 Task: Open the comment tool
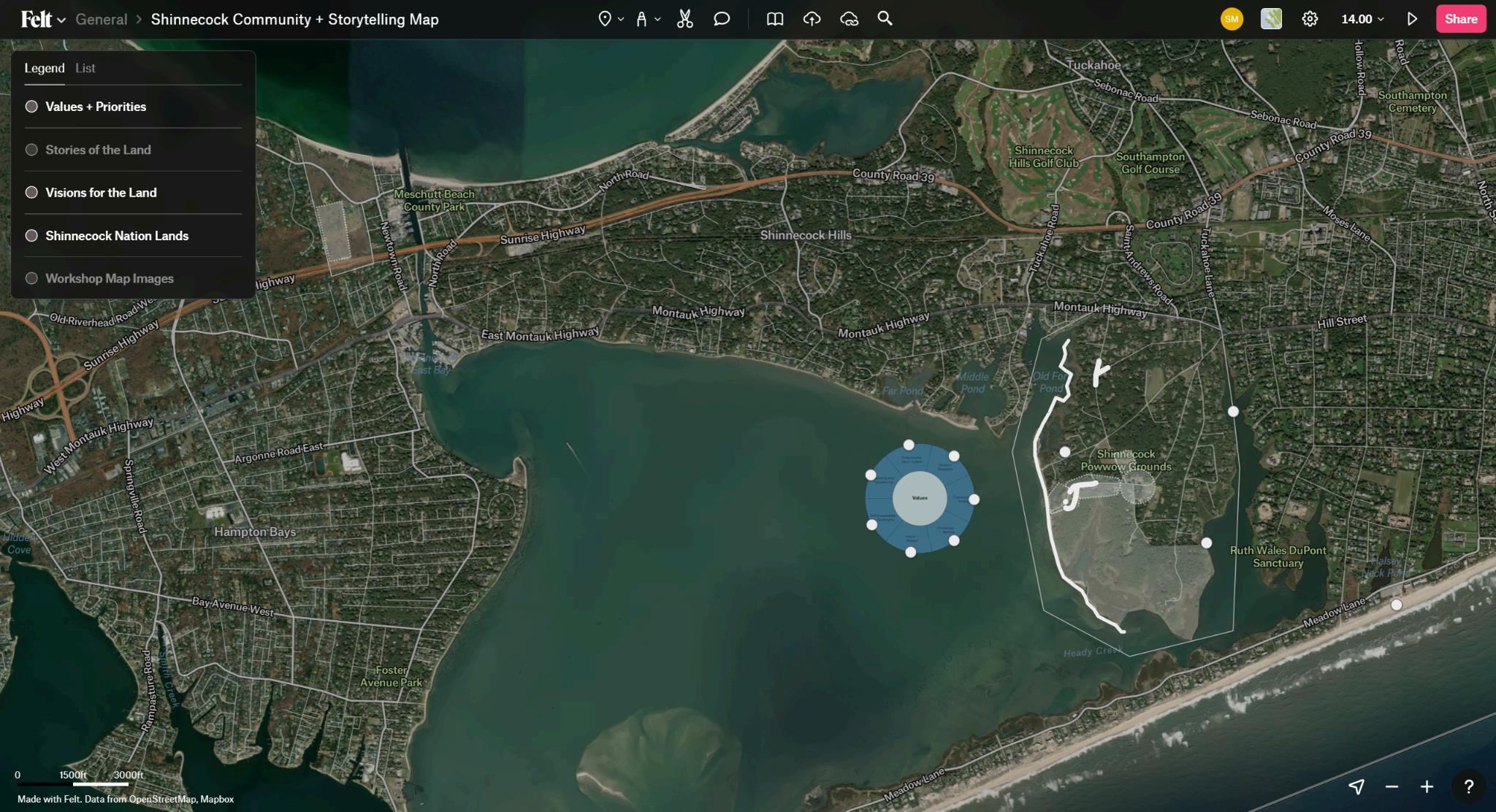pos(722,19)
